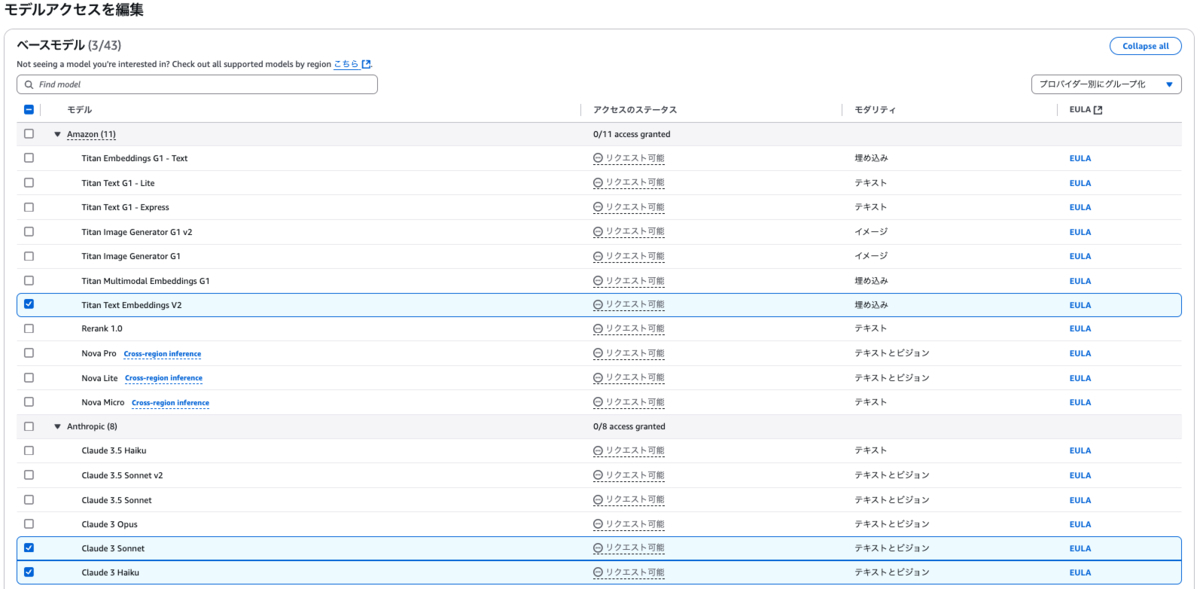Open Cross-region inference link for Nova Lite
1200x589 pixels.
click(163, 378)
